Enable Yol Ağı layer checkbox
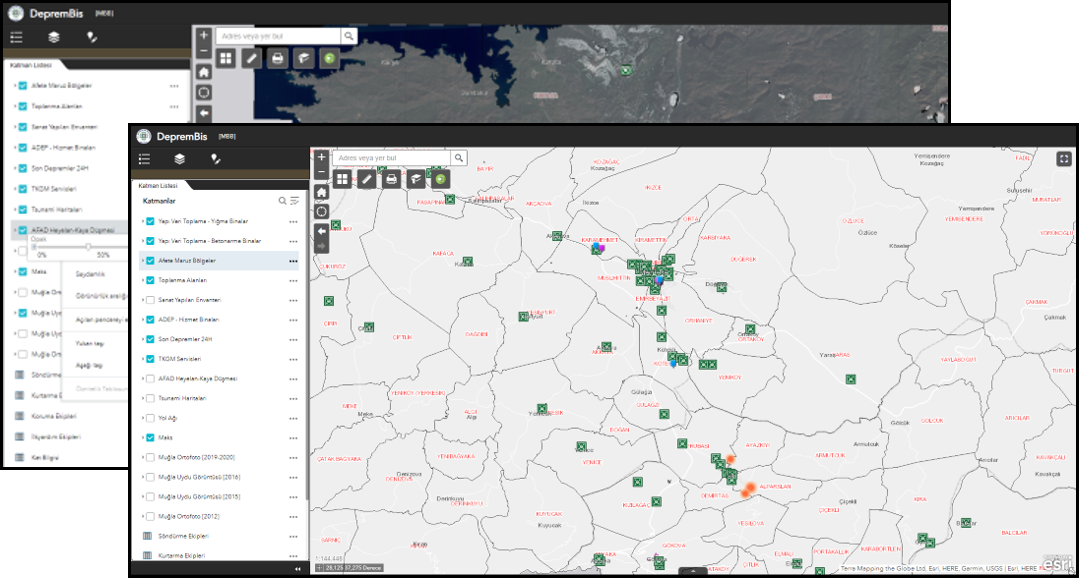 point(149,418)
